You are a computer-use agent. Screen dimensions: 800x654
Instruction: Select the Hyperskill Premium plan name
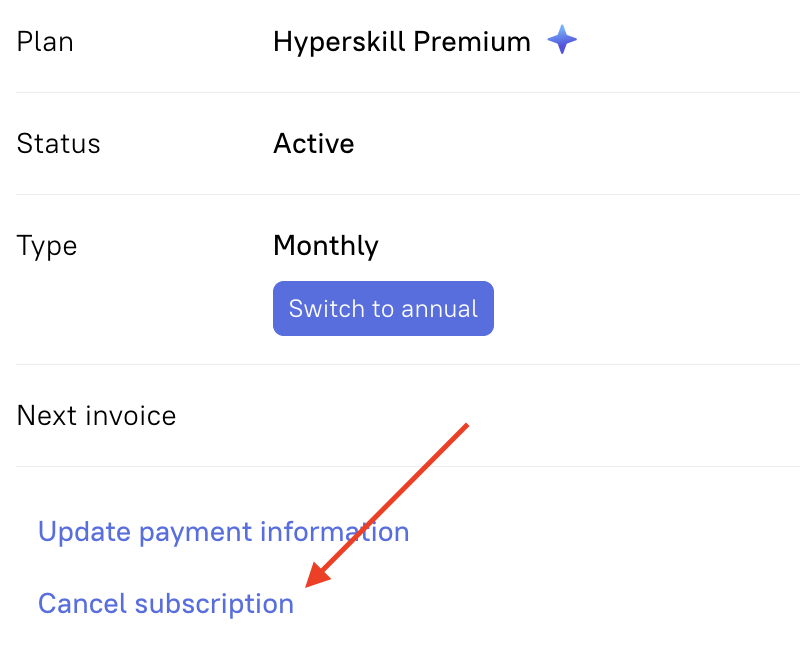402,42
